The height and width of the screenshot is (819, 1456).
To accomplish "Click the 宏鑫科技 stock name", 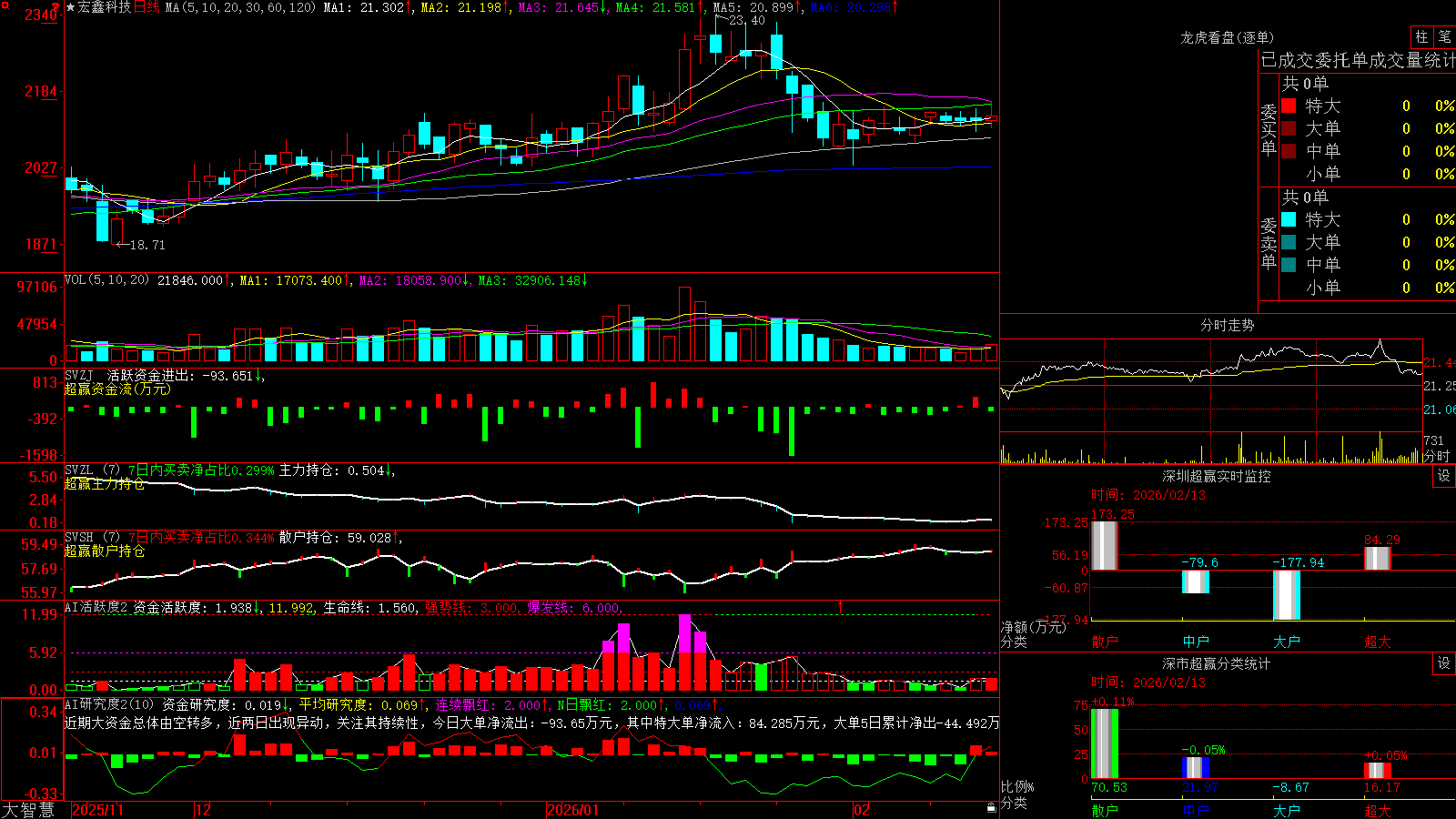I will pyautogui.click(x=105, y=7).
